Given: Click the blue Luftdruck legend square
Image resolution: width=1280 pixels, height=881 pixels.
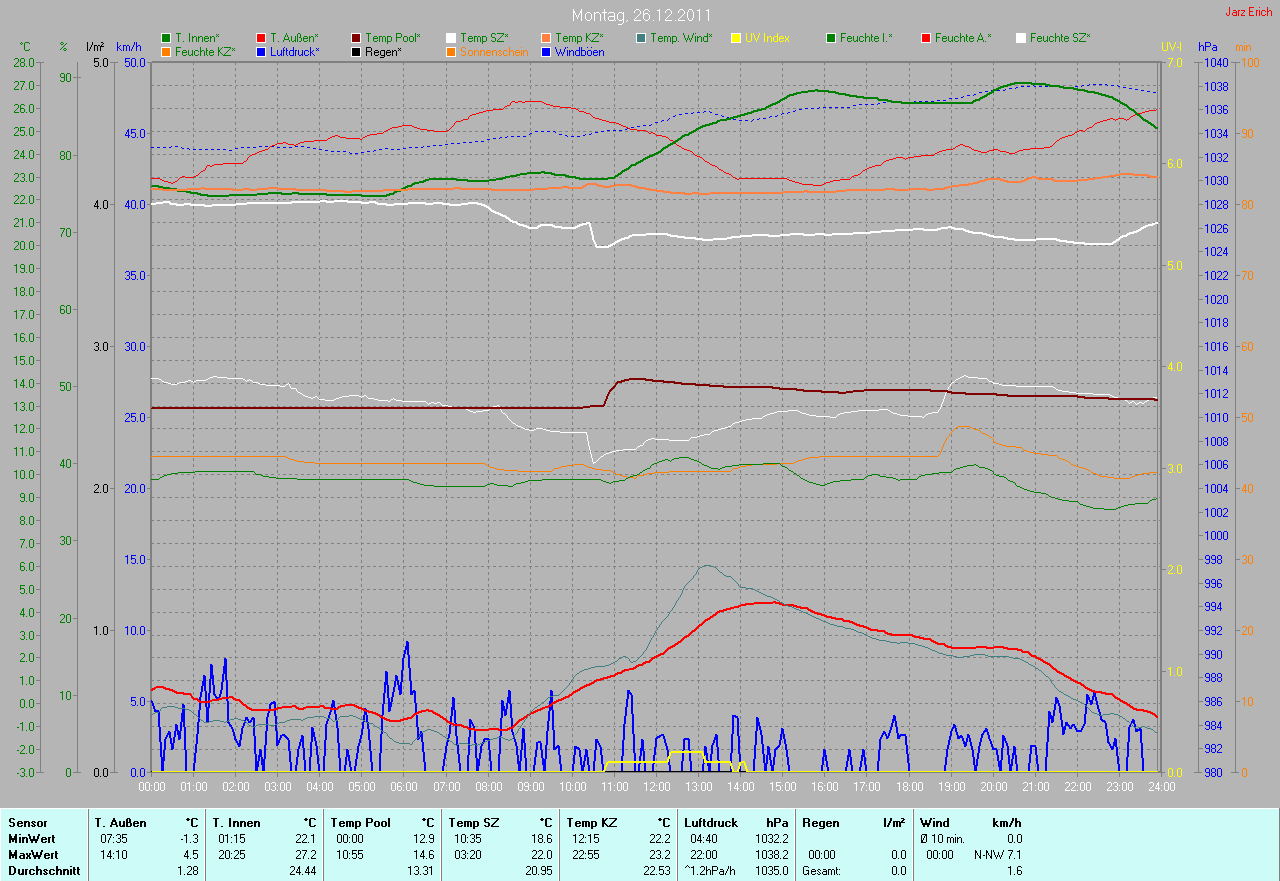Looking at the screenshot, I should (x=261, y=52).
